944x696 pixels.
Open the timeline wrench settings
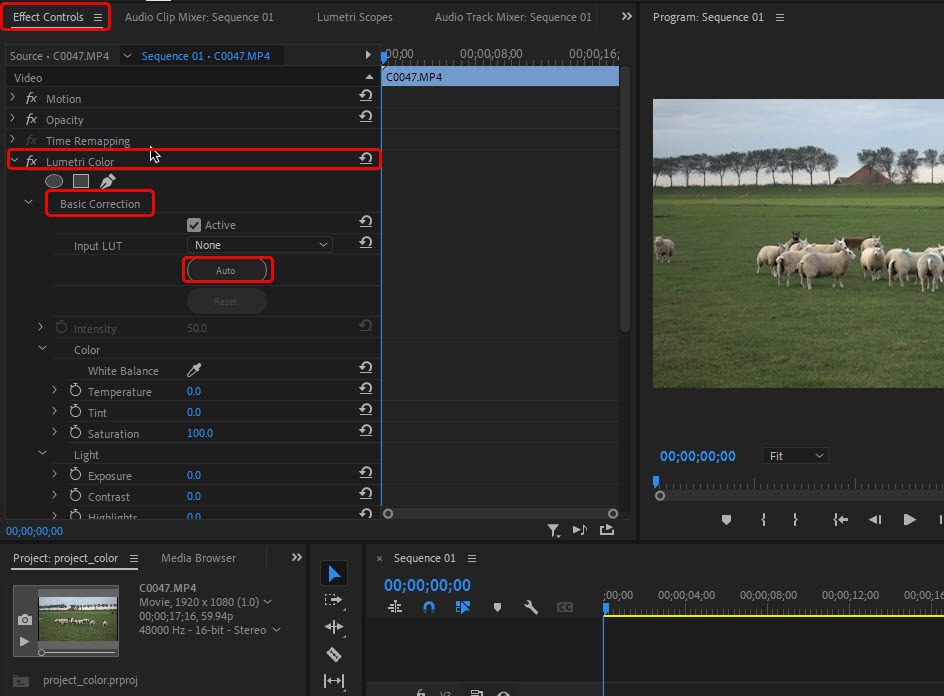531,607
